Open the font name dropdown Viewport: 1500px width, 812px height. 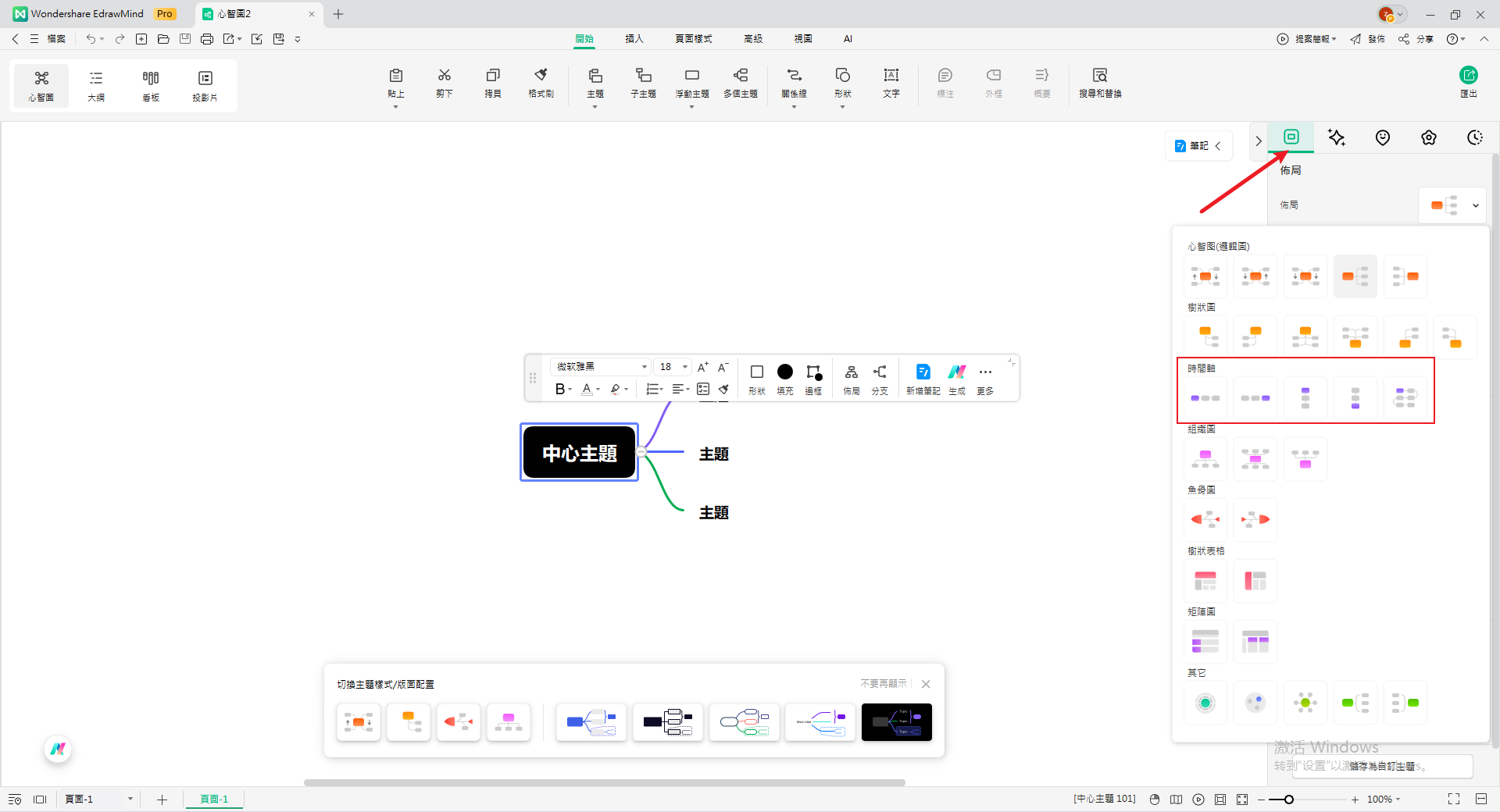600,367
